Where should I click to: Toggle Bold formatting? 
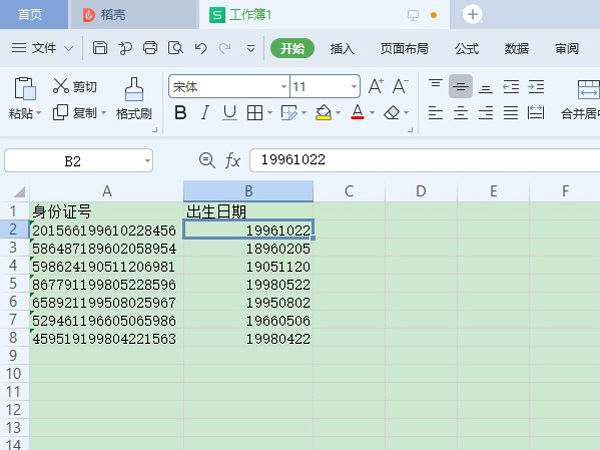click(180, 113)
